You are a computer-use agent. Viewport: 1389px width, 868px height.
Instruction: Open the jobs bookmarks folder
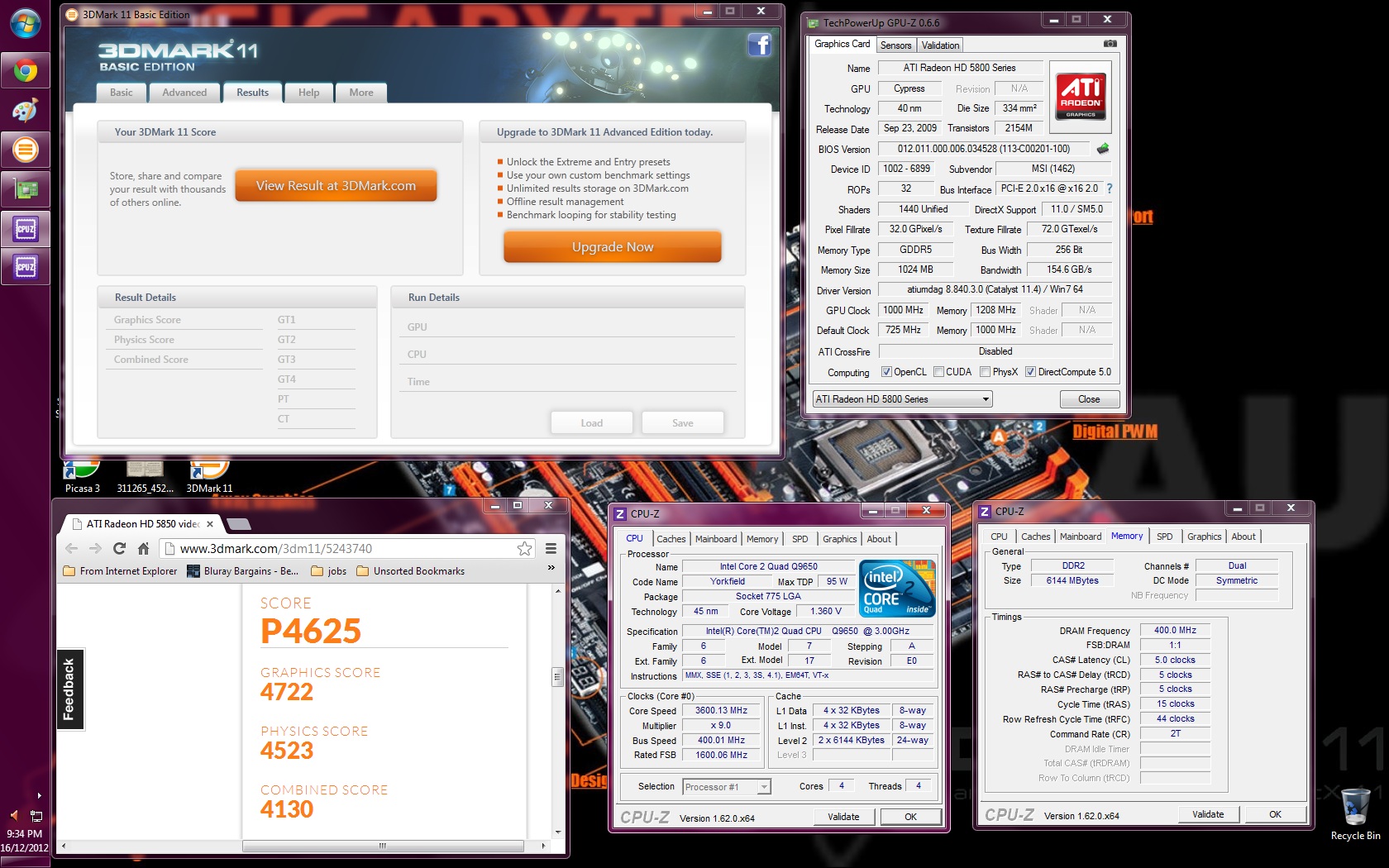point(329,571)
